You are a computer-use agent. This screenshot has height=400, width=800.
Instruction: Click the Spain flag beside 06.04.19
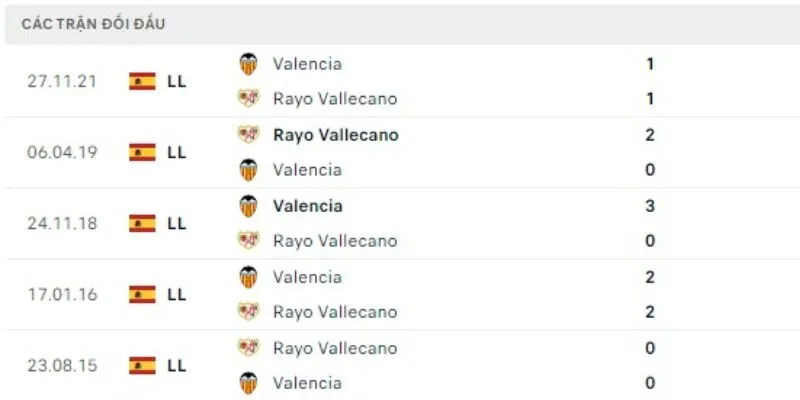click(x=142, y=152)
